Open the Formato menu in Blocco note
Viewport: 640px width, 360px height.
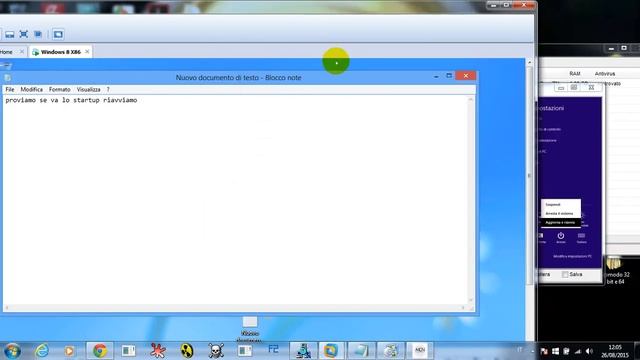tap(60, 89)
